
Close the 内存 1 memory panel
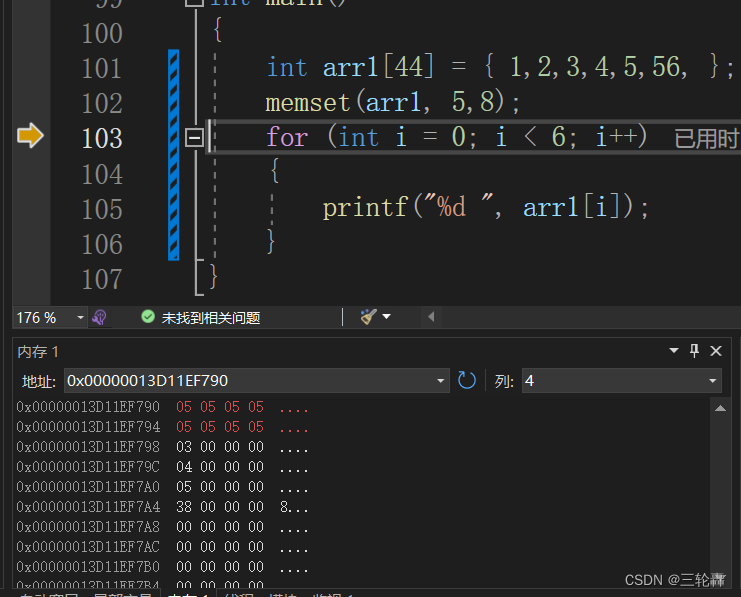716,351
